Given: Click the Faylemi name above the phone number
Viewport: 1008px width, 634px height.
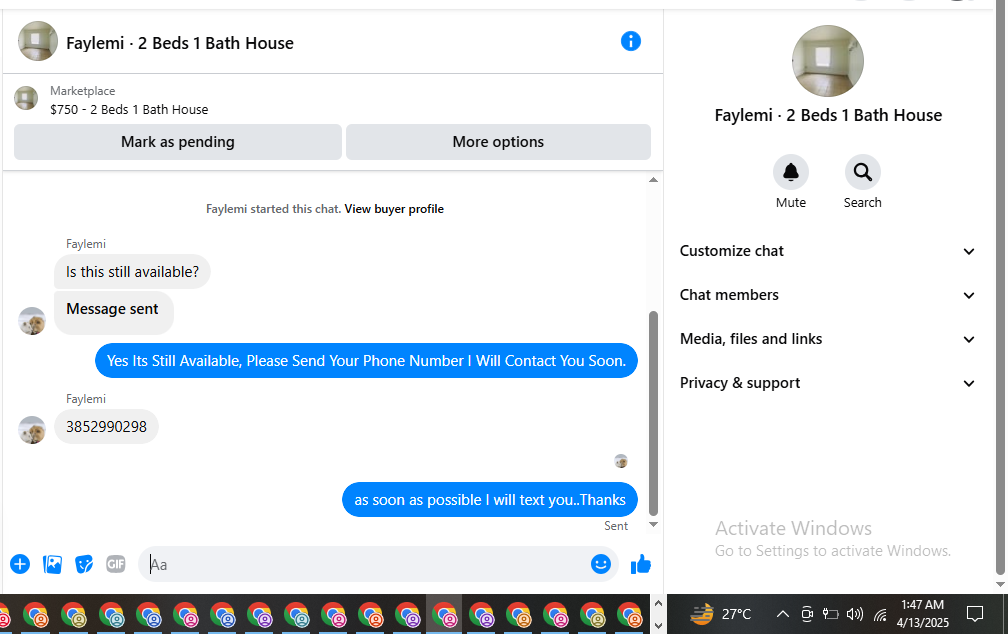Looking at the screenshot, I should 86,399.
